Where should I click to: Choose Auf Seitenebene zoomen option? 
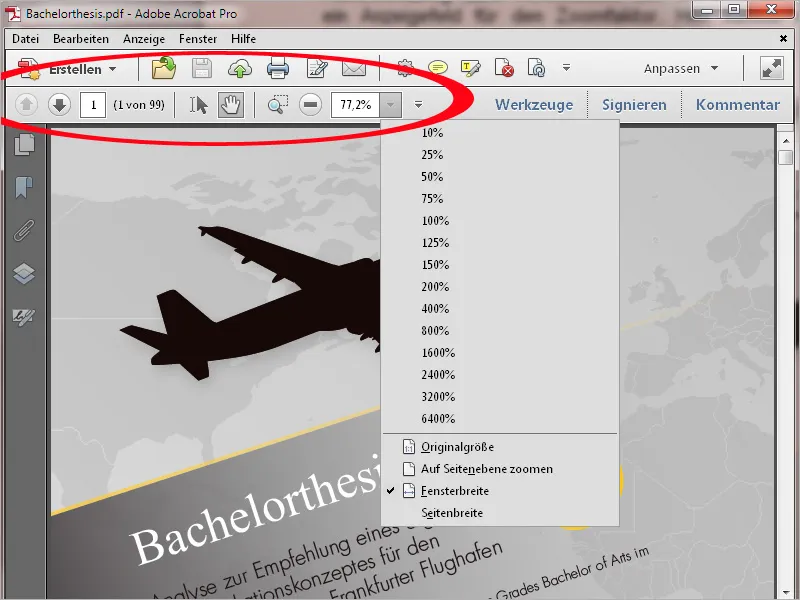[500, 469]
